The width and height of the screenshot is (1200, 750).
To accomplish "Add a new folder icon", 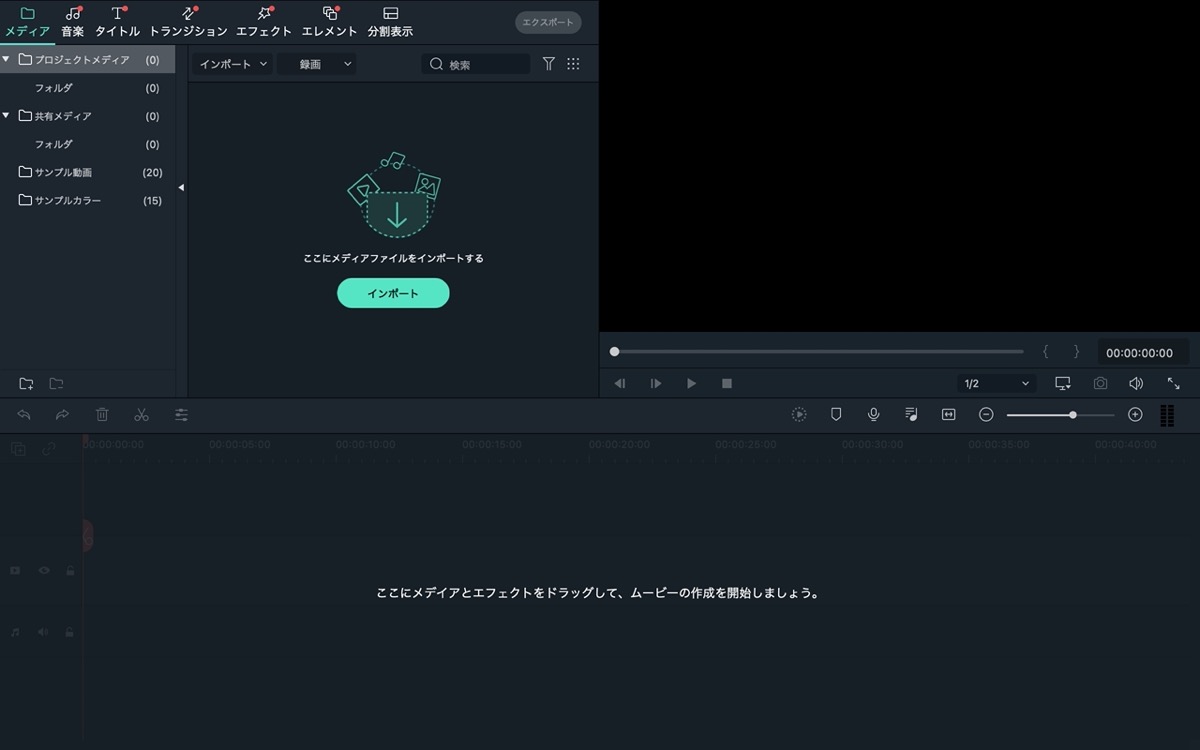I will coord(26,384).
